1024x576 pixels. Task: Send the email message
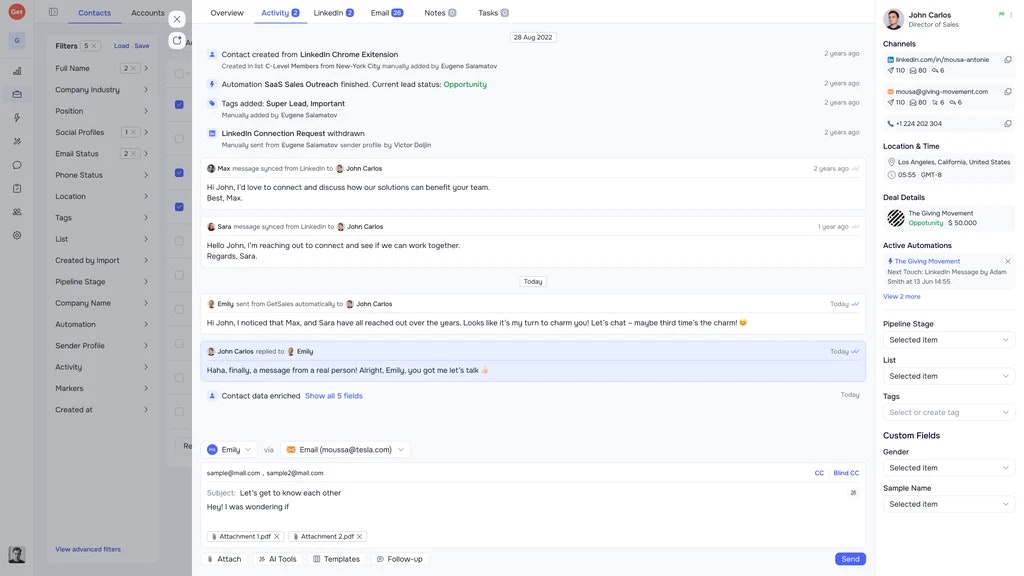(850, 559)
